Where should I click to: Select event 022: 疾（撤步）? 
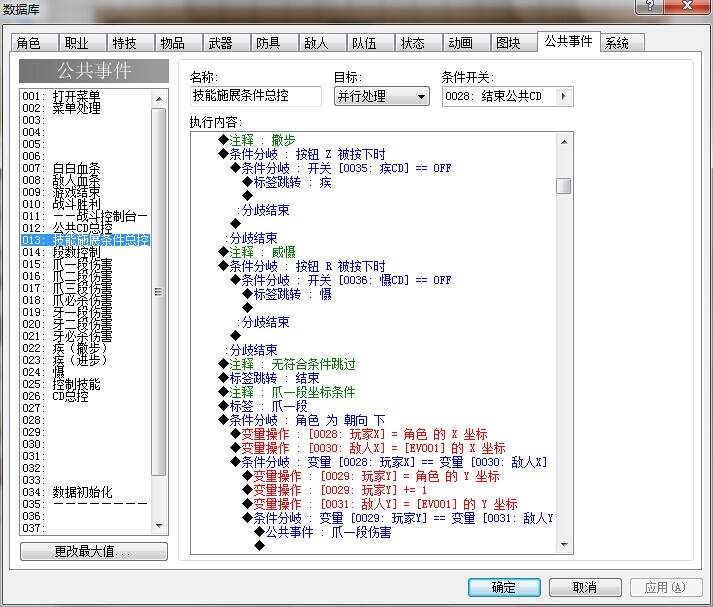pyautogui.click(x=85, y=348)
